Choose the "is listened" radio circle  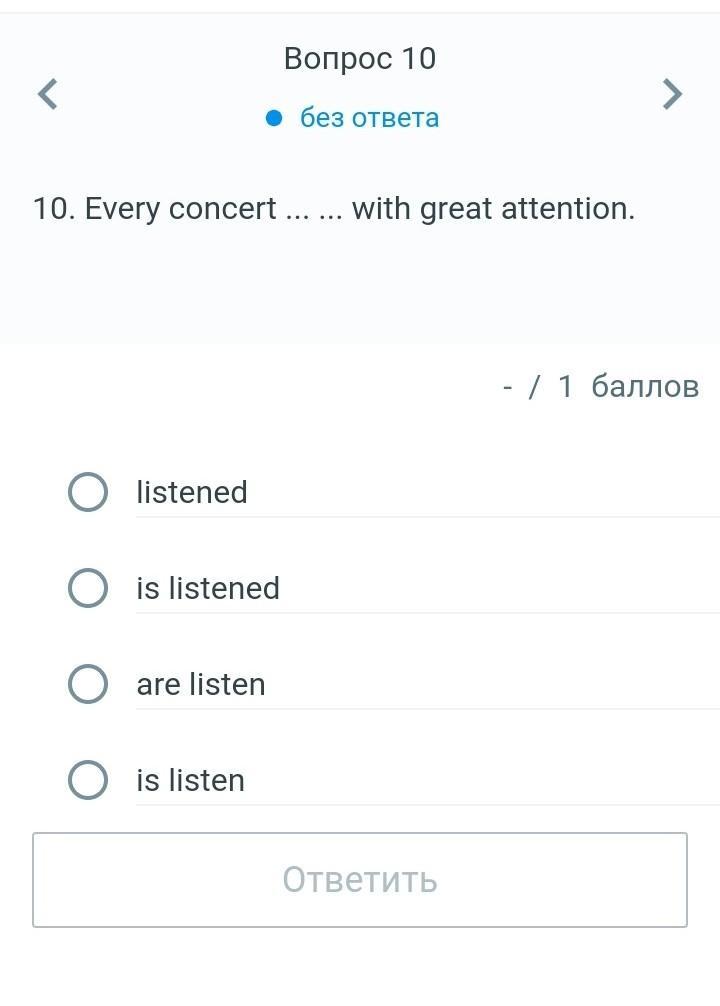point(88,588)
